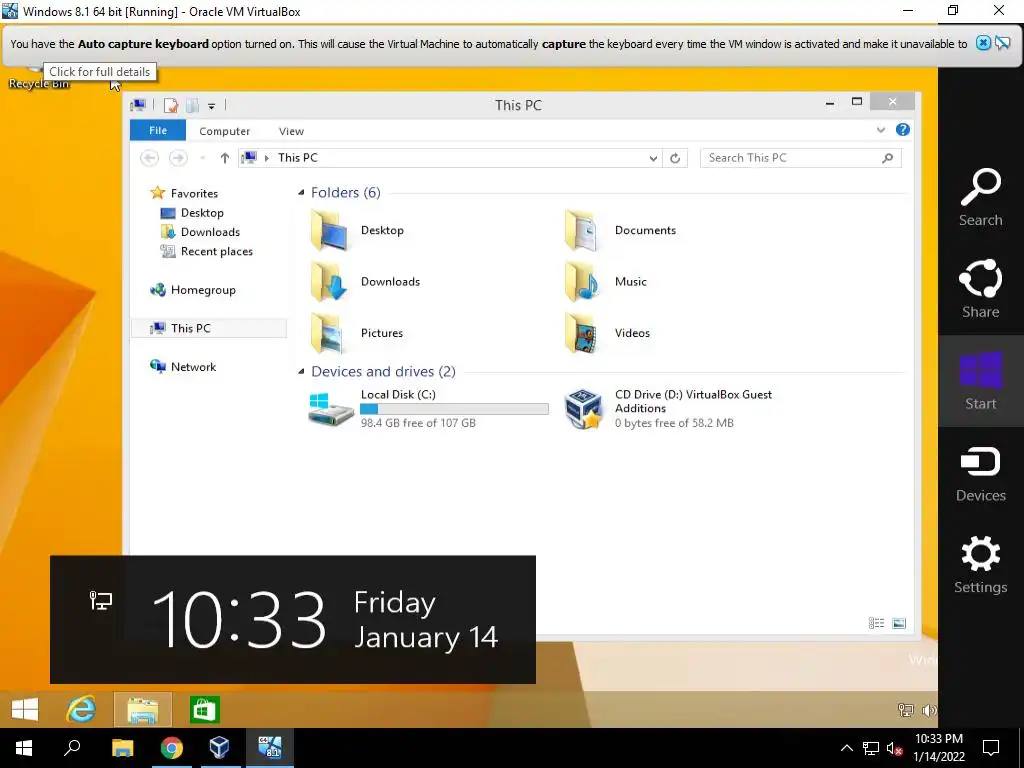The image size is (1024, 768).
Task: Expand the Explorer ribbon chevron
Action: (880, 130)
